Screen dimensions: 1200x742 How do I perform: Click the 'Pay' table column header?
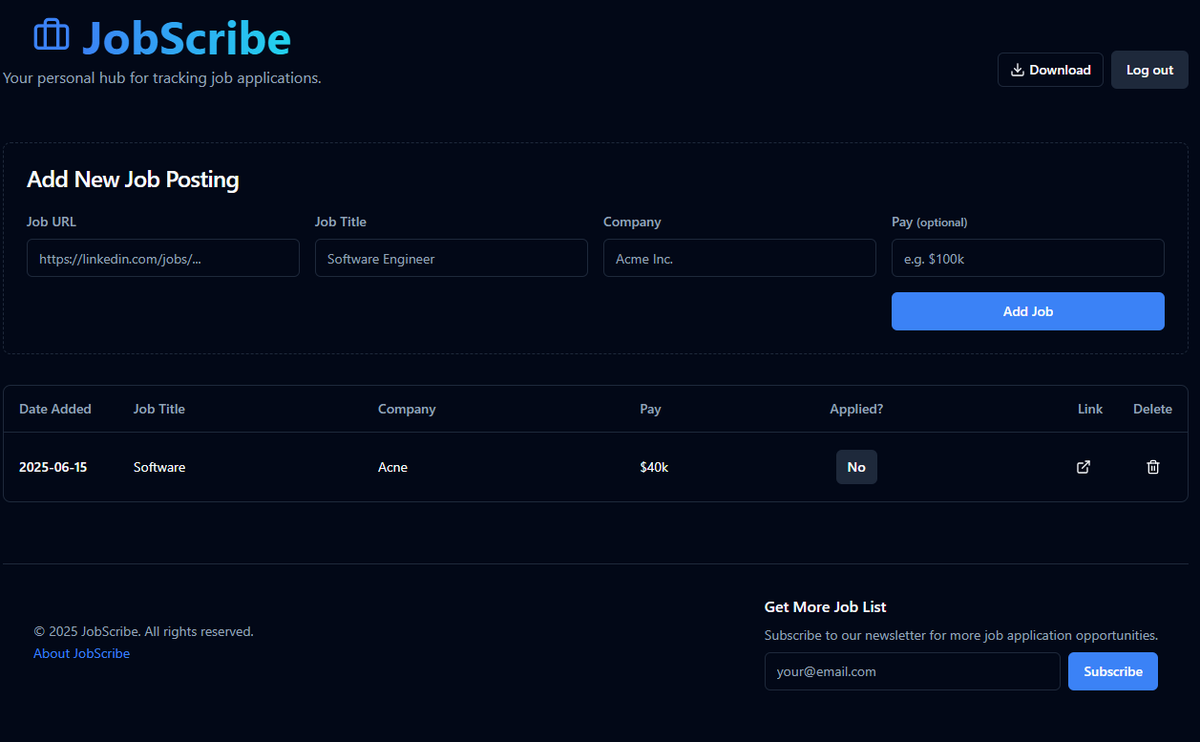(650, 409)
